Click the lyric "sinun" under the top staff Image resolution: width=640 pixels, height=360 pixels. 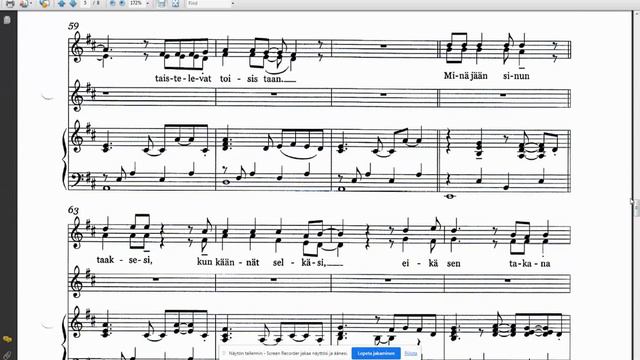point(516,76)
